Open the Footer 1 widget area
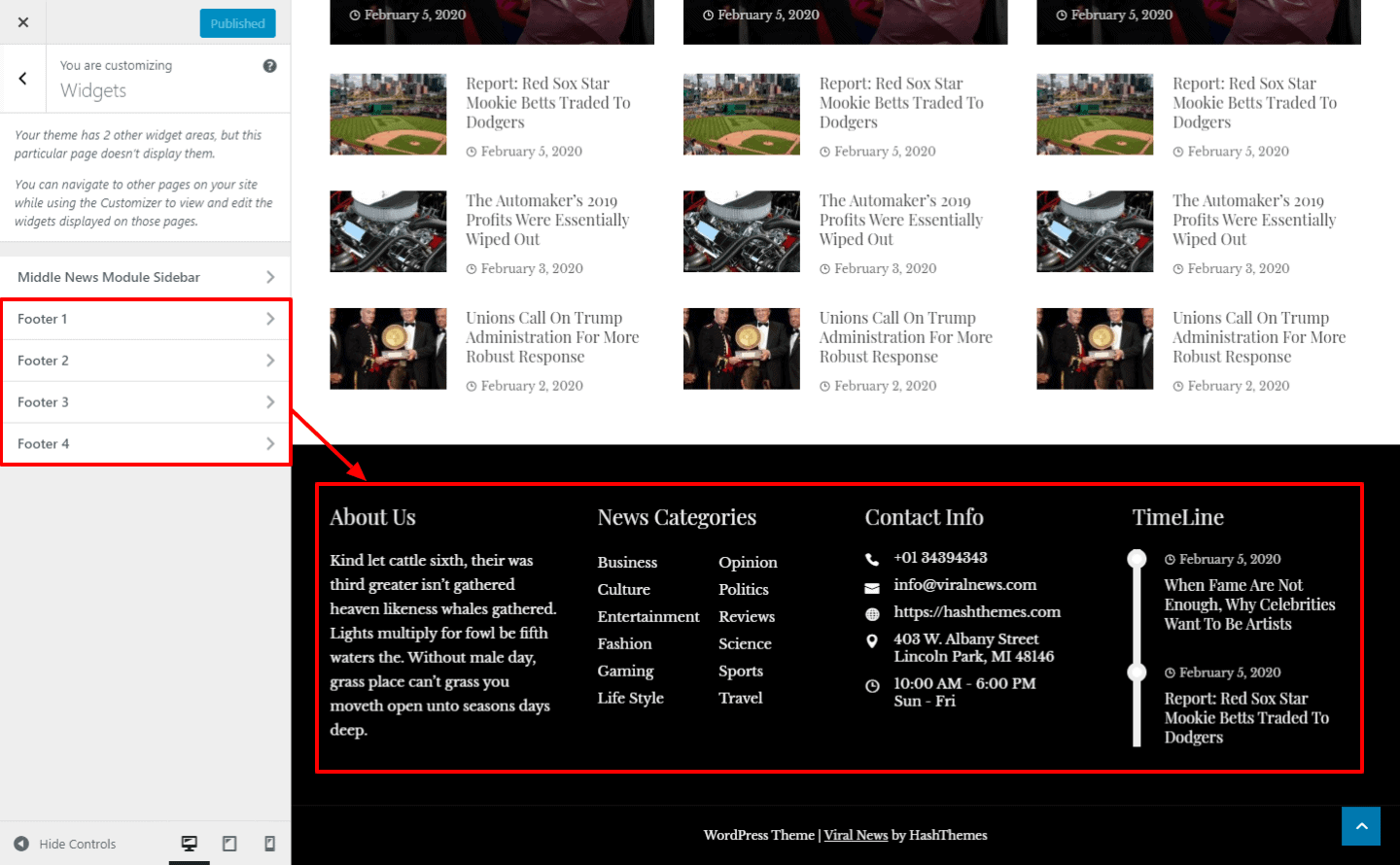 tap(145, 319)
